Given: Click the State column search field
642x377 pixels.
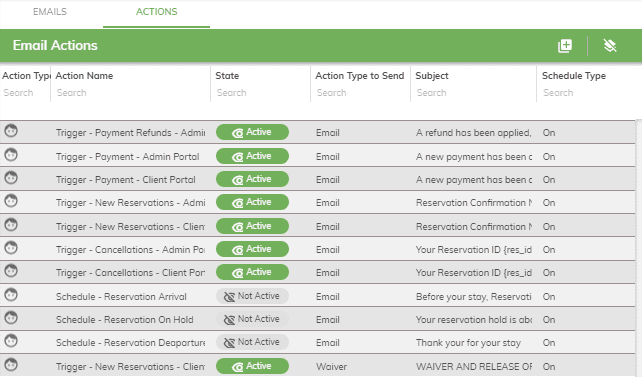Looking at the screenshot, I should [260, 93].
